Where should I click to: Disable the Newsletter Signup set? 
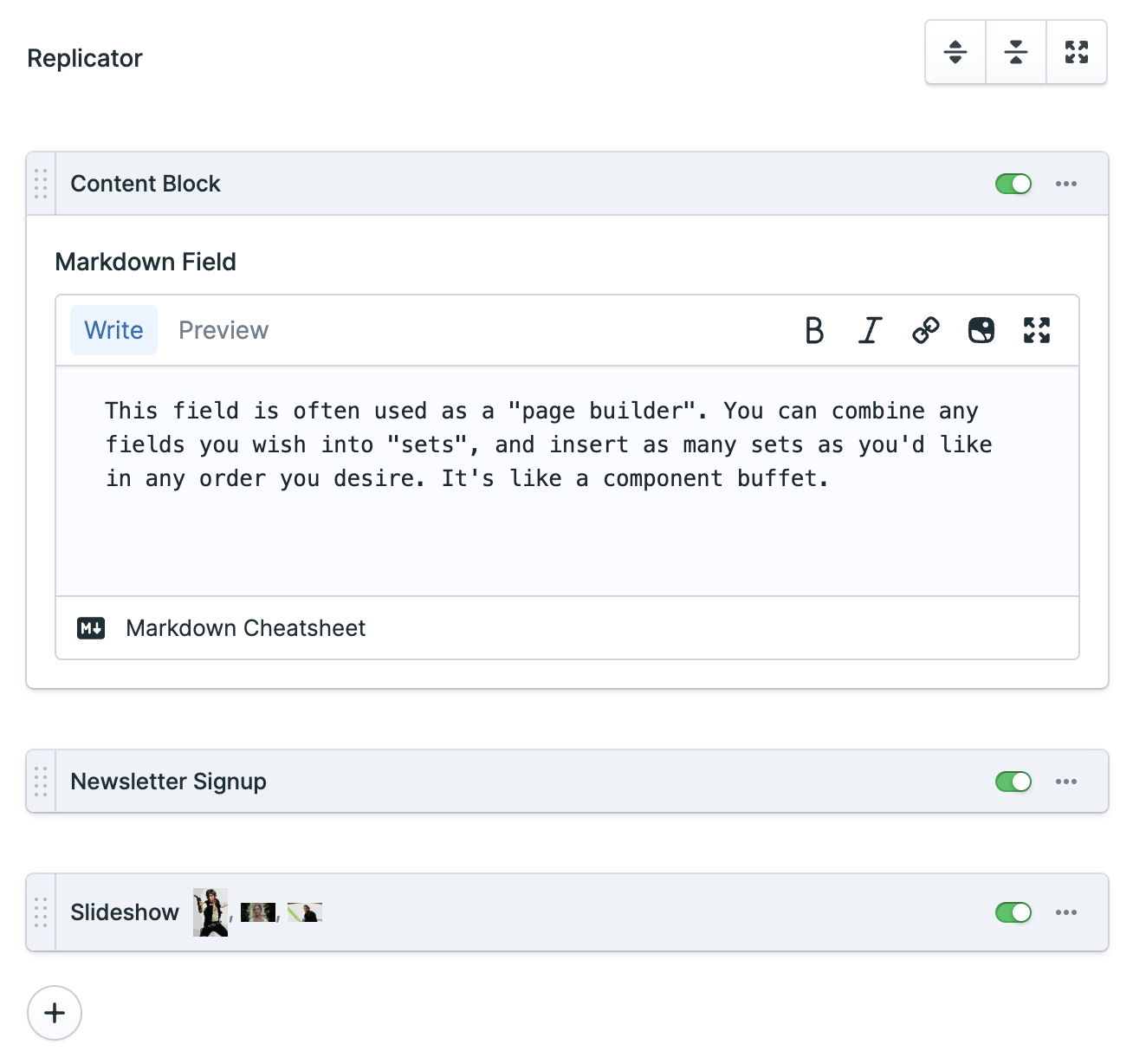(1013, 781)
